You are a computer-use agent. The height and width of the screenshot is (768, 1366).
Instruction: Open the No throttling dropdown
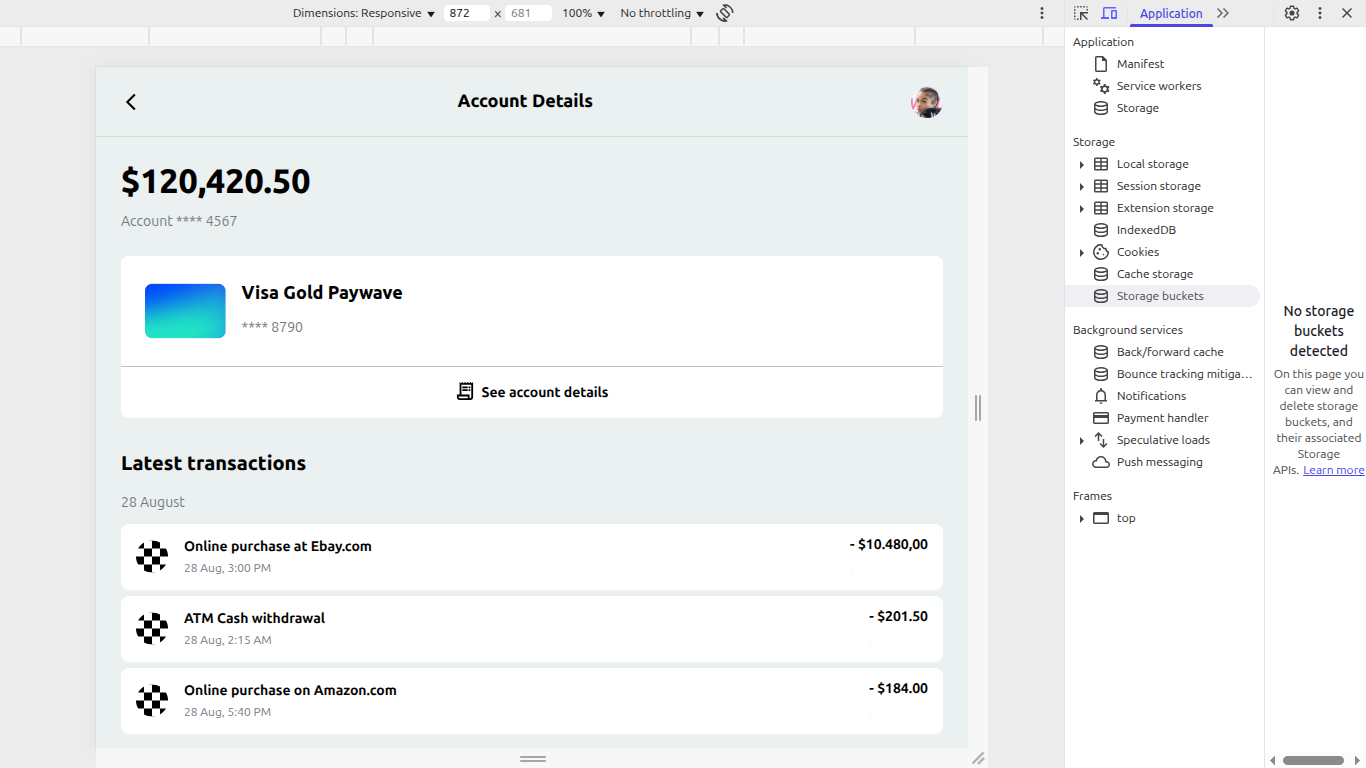[662, 13]
